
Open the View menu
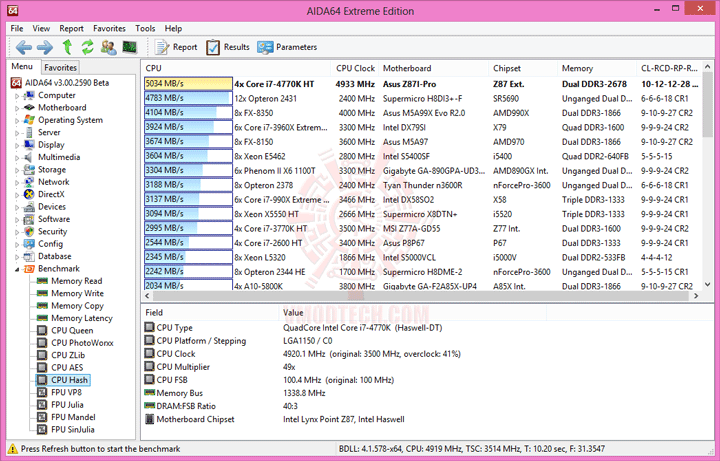41,28
